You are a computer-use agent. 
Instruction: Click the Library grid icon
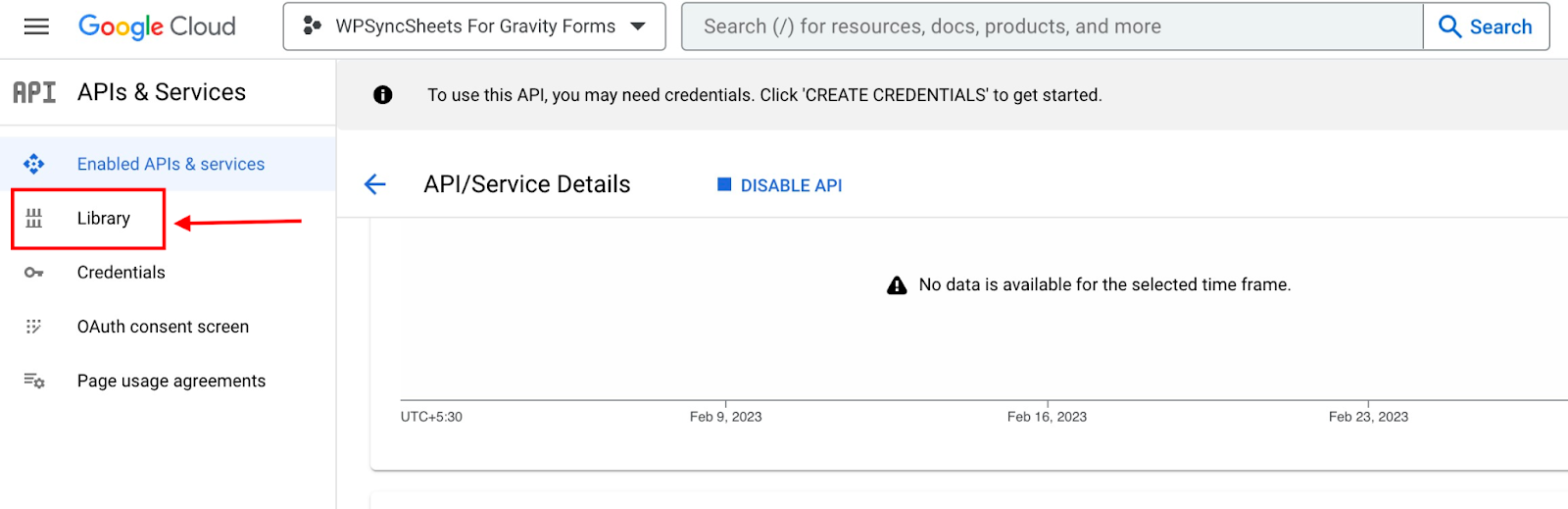coord(34,218)
